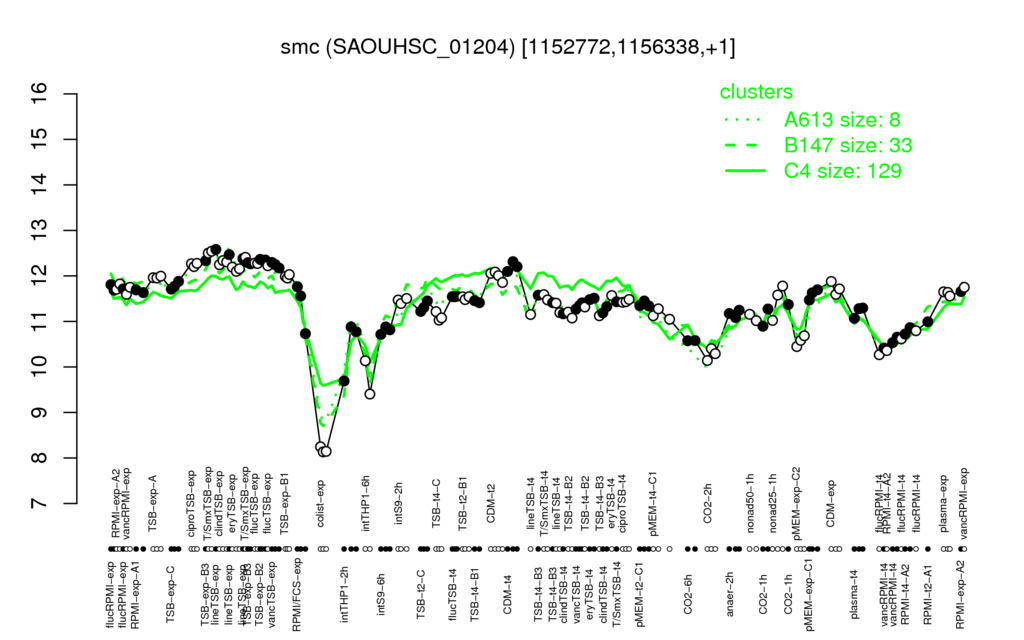Click the 'B147 size: 33' legend entry
The image size is (1024, 640).
848,145
